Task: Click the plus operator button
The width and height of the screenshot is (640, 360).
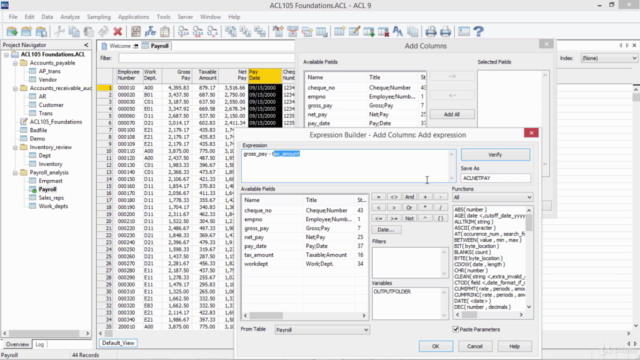Action: pyautogui.click(x=425, y=197)
